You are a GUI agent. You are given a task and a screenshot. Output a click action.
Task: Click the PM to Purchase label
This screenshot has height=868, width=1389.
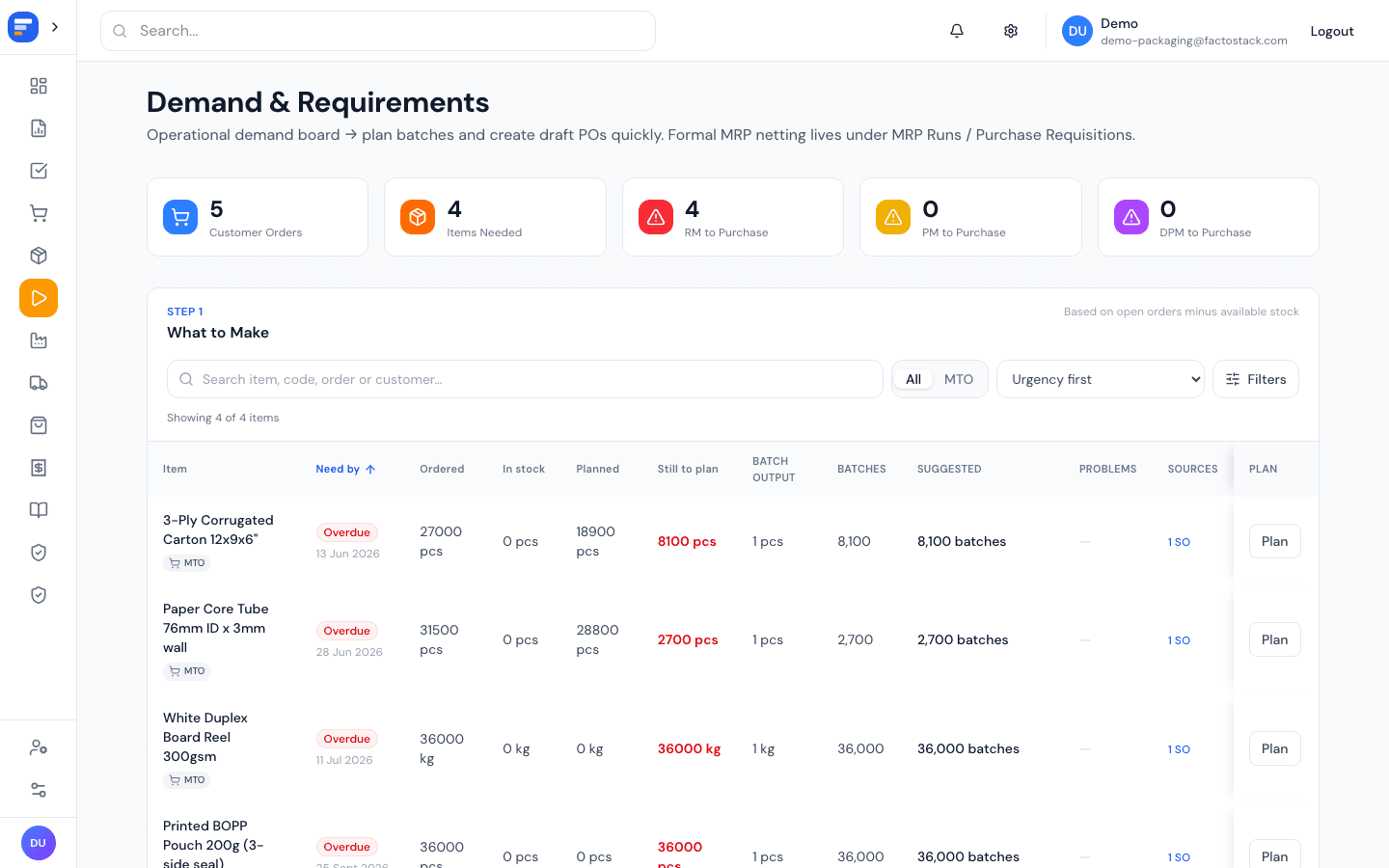(x=964, y=232)
